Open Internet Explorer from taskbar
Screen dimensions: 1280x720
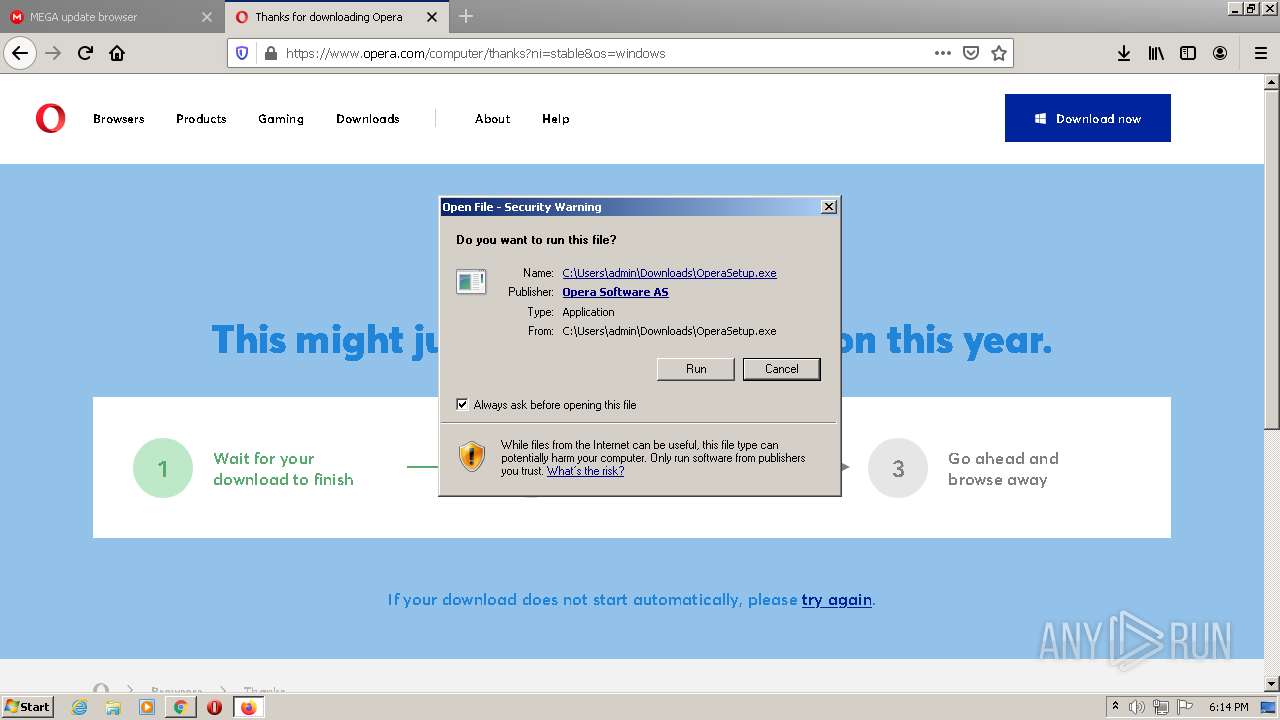pyautogui.click(x=80, y=707)
